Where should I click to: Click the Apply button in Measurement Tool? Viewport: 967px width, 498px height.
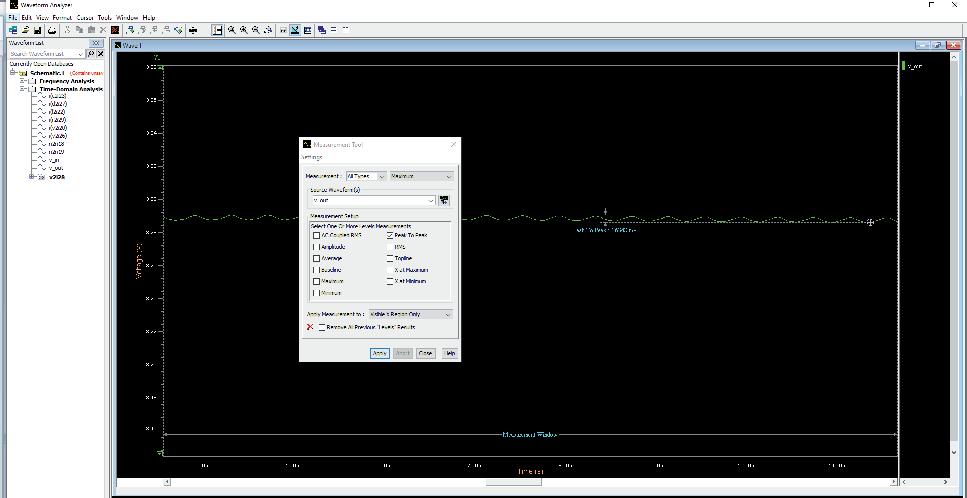click(379, 353)
